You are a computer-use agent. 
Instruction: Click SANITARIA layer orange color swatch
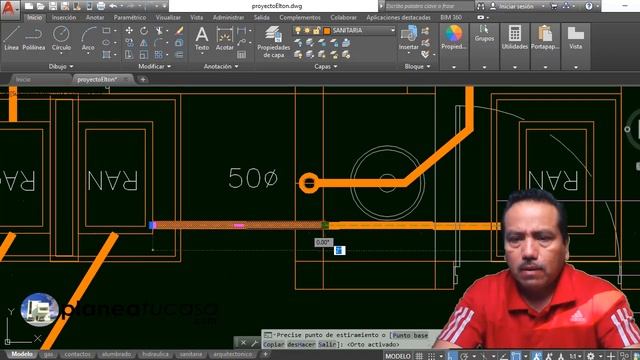(x=327, y=31)
